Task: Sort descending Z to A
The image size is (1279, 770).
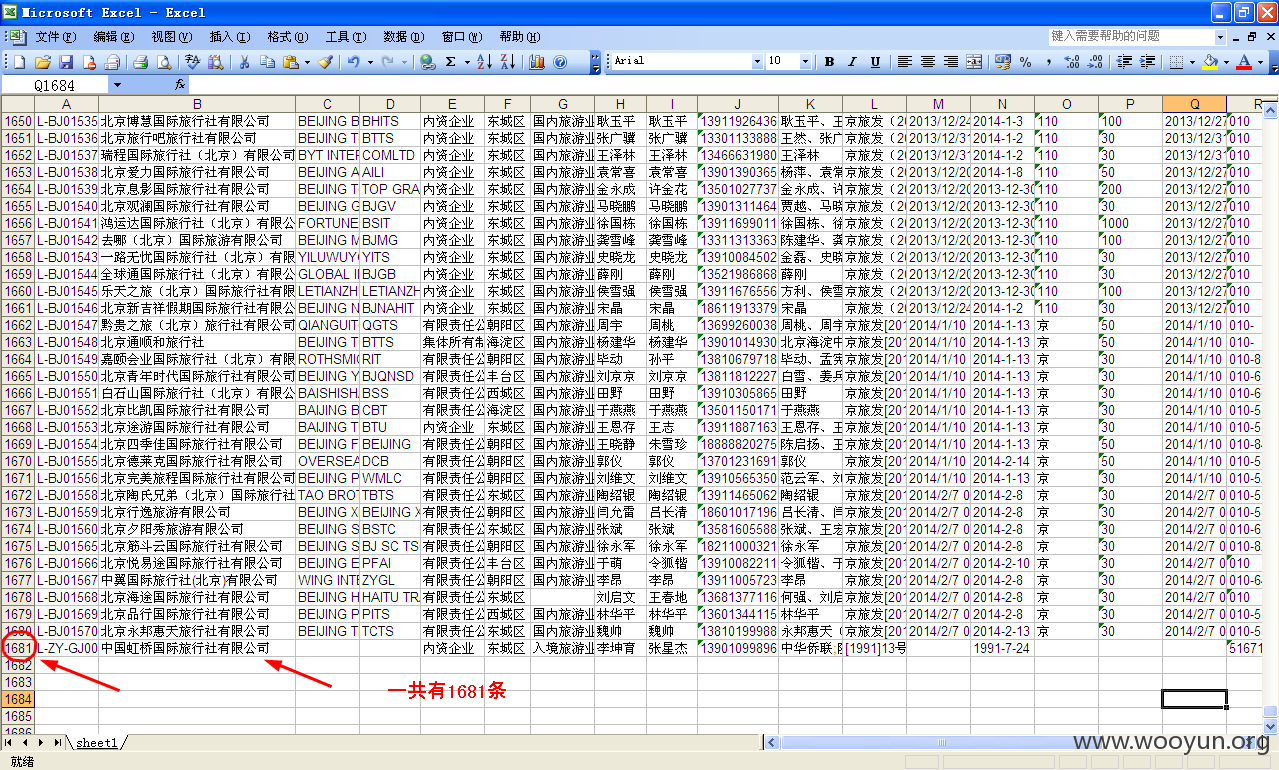Action: pos(507,62)
